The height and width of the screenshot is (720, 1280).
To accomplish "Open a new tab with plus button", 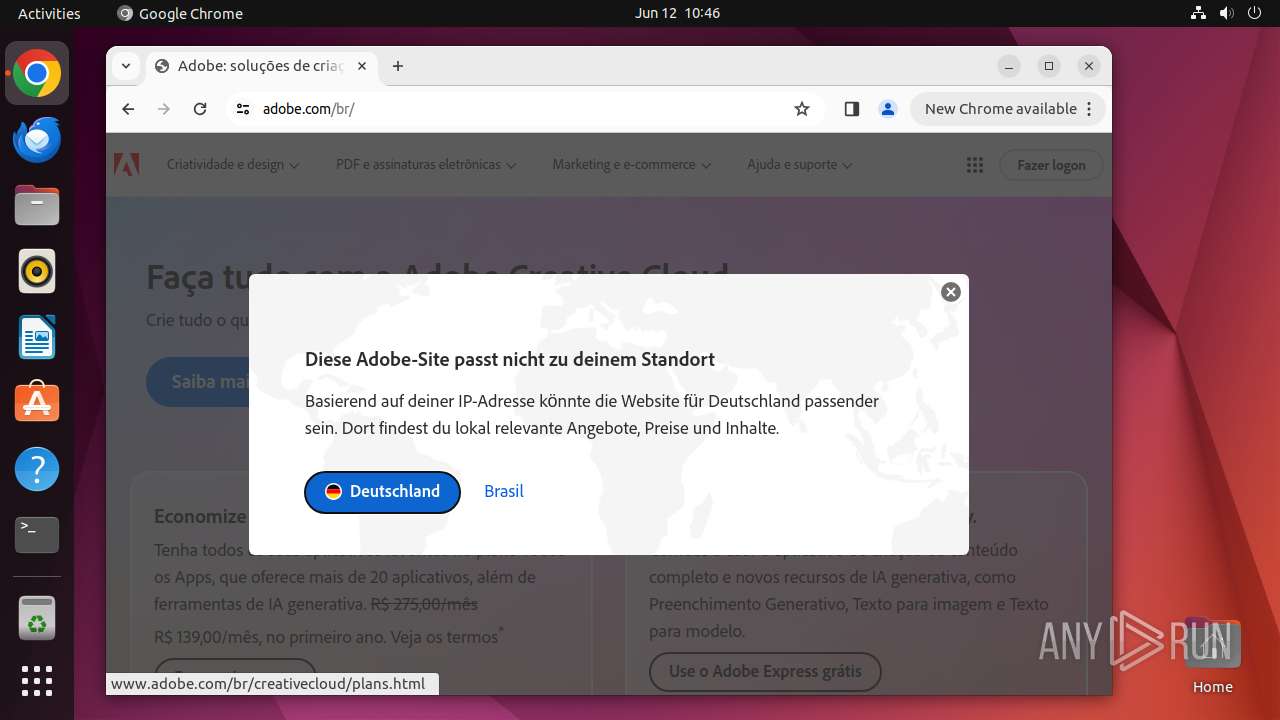I will click(398, 66).
